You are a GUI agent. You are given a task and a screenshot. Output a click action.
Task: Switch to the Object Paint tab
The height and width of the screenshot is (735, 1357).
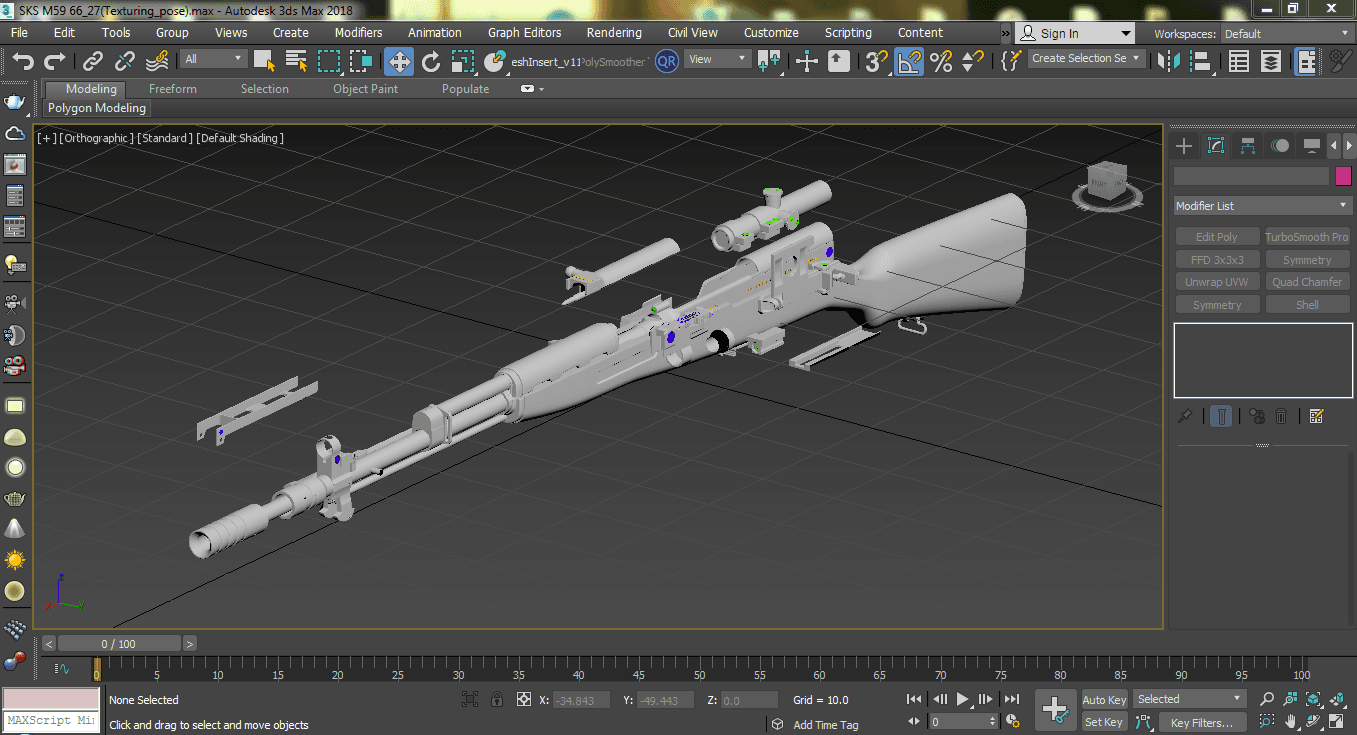(365, 89)
